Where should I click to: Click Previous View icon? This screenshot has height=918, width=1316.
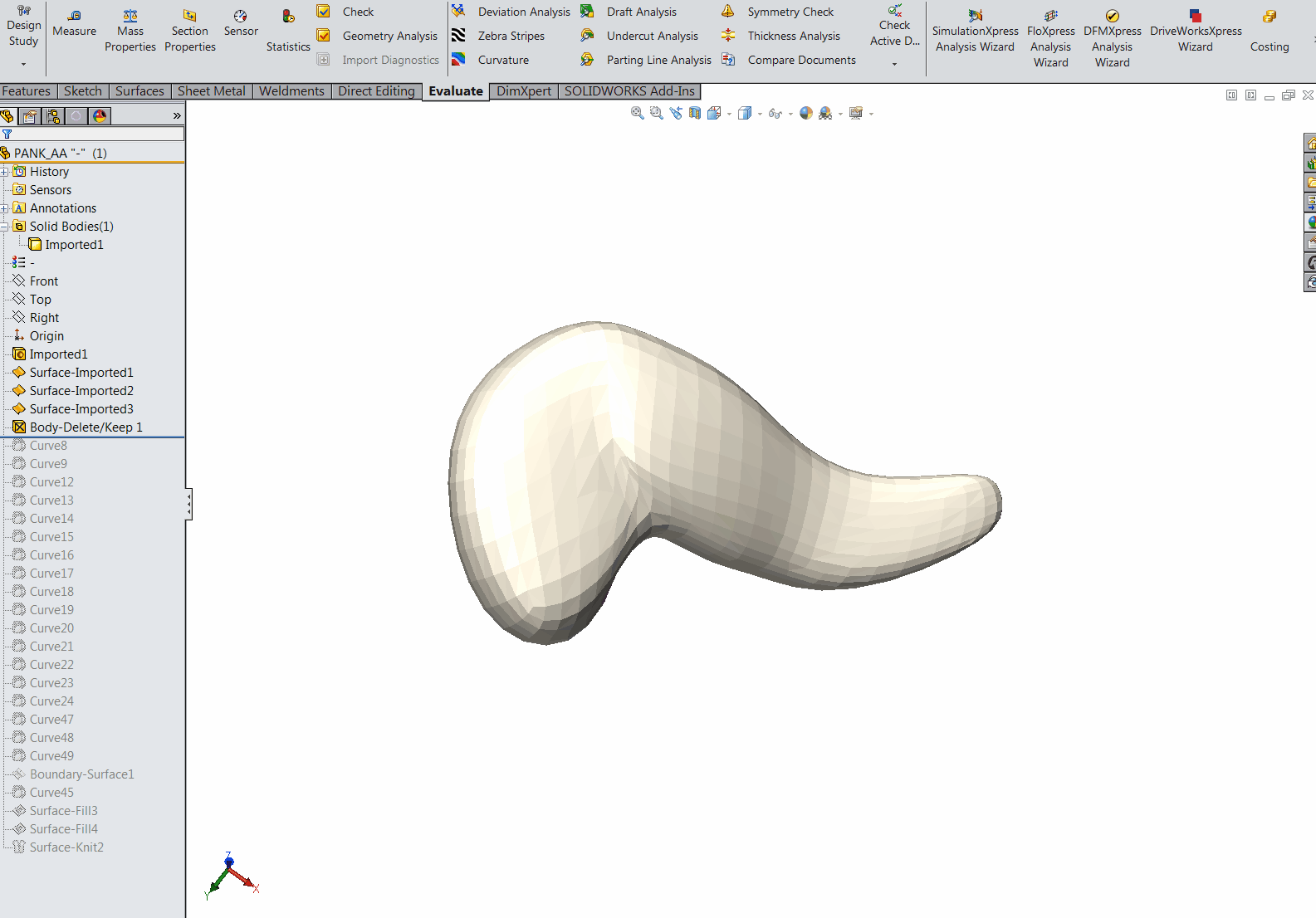676,113
